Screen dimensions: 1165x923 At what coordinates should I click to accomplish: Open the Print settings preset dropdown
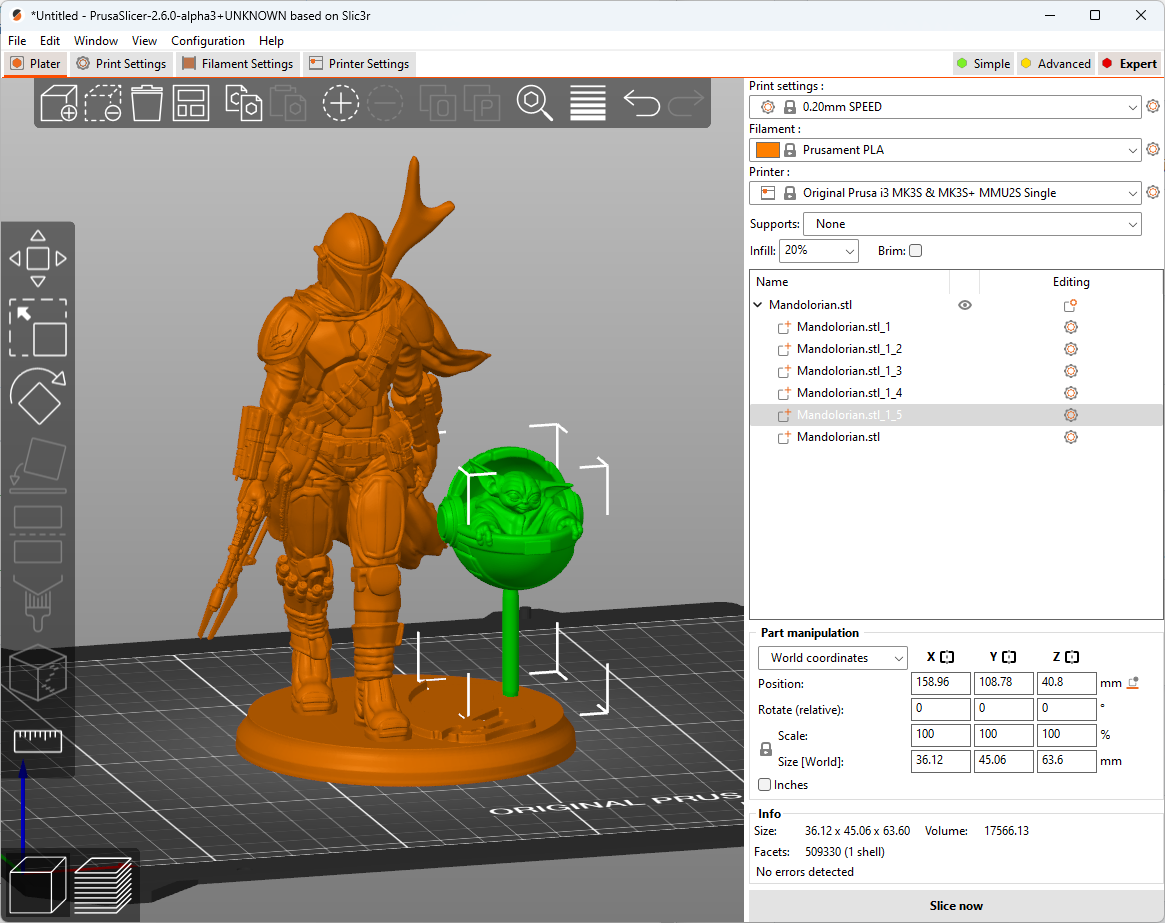pos(945,107)
